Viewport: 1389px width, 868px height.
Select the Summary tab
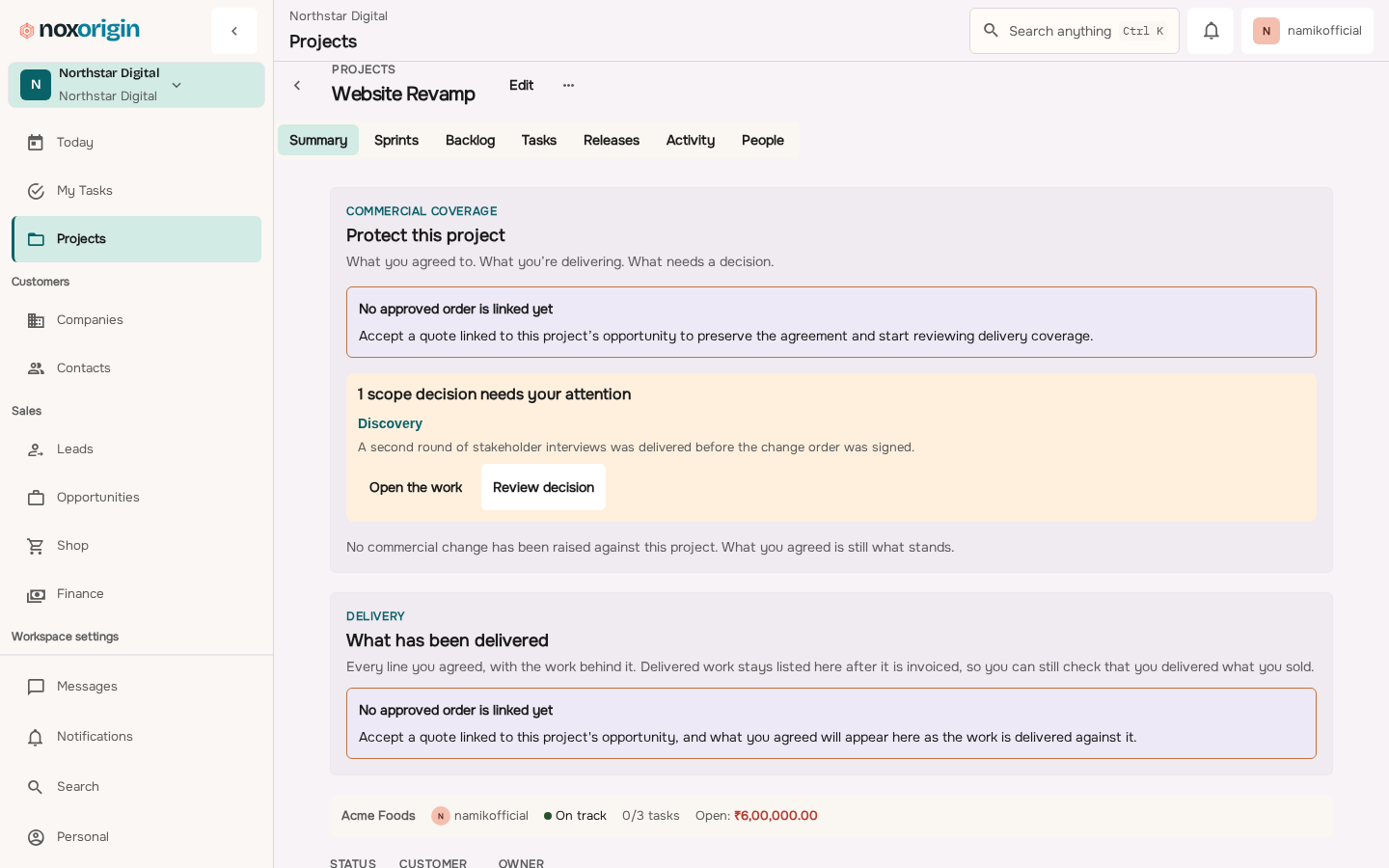click(318, 140)
